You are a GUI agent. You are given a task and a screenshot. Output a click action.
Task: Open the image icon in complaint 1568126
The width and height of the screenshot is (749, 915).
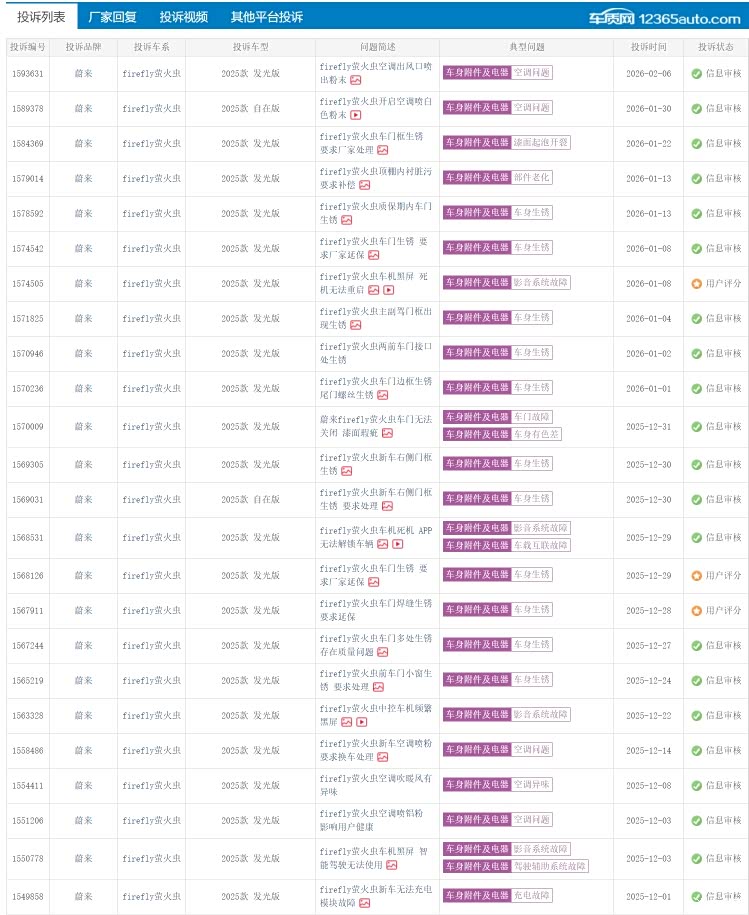pos(374,582)
